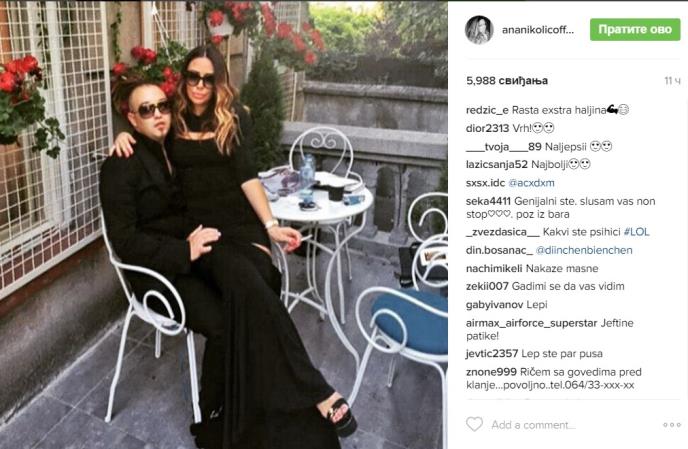Open the profile avatar picture
The width and height of the screenshot is (688, 449).
click(479, 30)
